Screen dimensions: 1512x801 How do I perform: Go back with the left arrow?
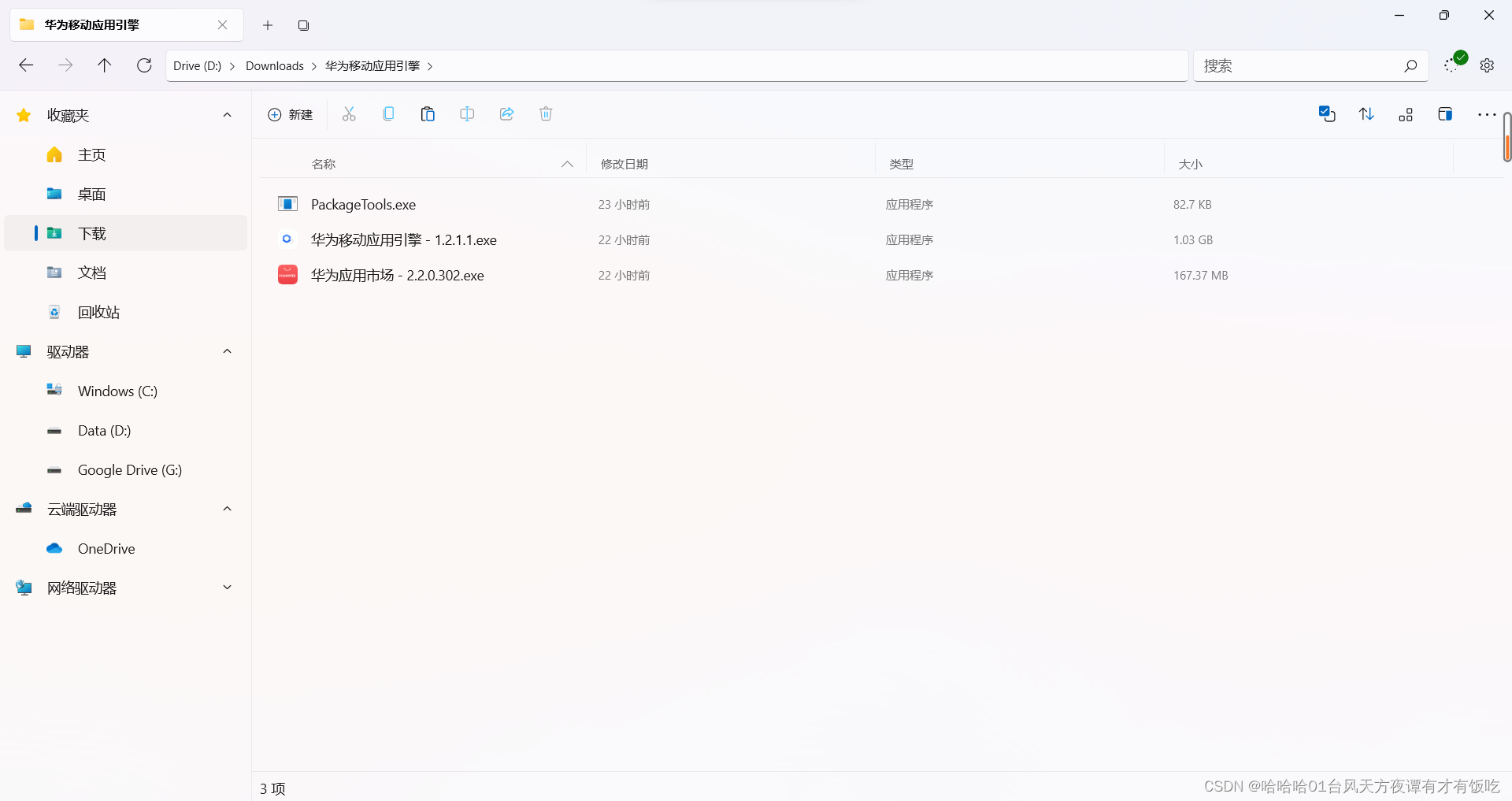26,65
